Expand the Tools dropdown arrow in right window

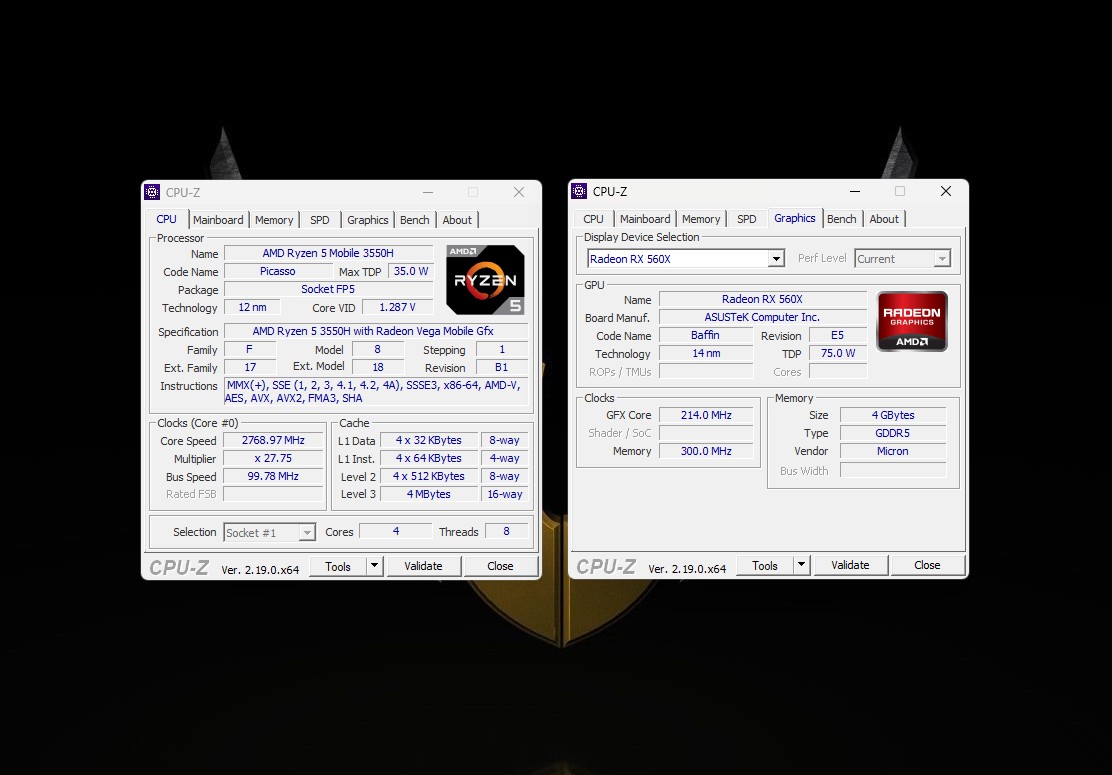click(801, 565)
